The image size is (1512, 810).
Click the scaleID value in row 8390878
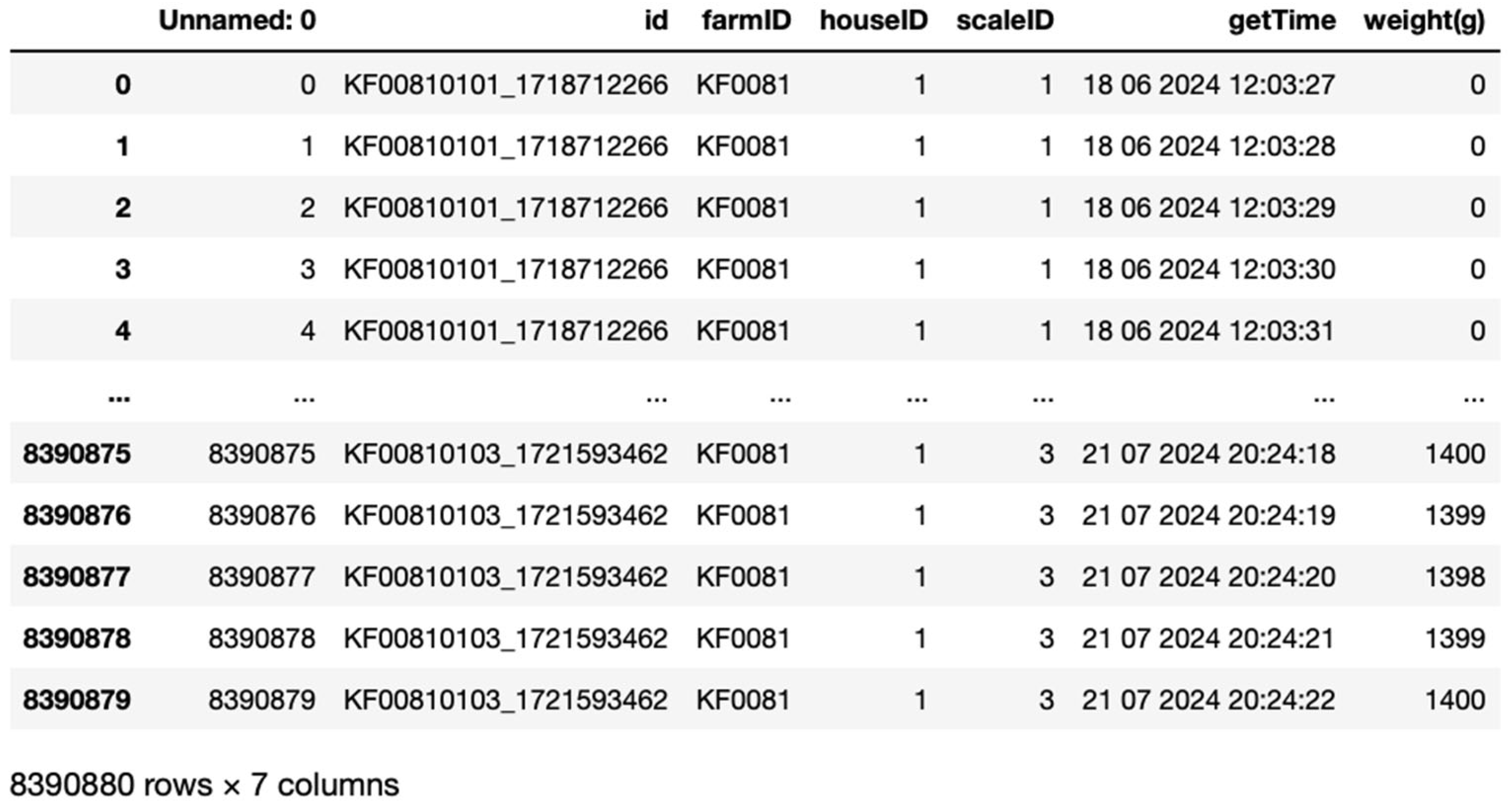(1046, 638)
